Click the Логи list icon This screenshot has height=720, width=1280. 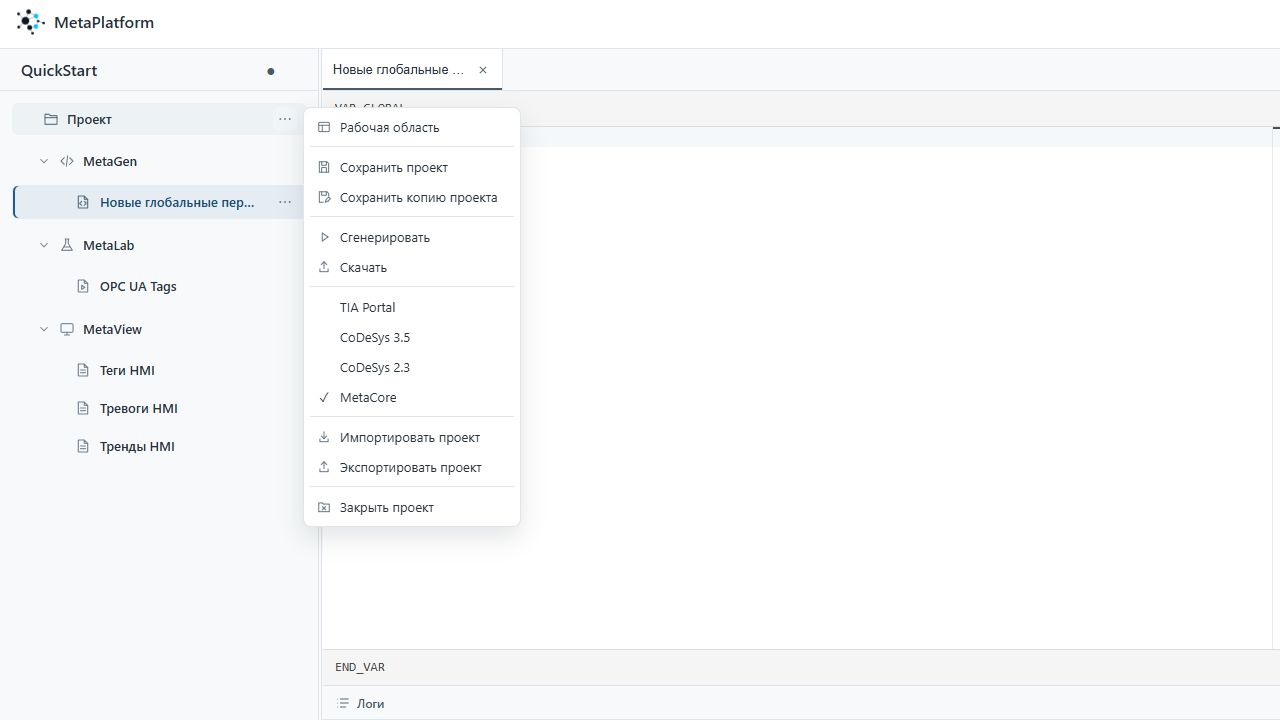tap(343, 704)
